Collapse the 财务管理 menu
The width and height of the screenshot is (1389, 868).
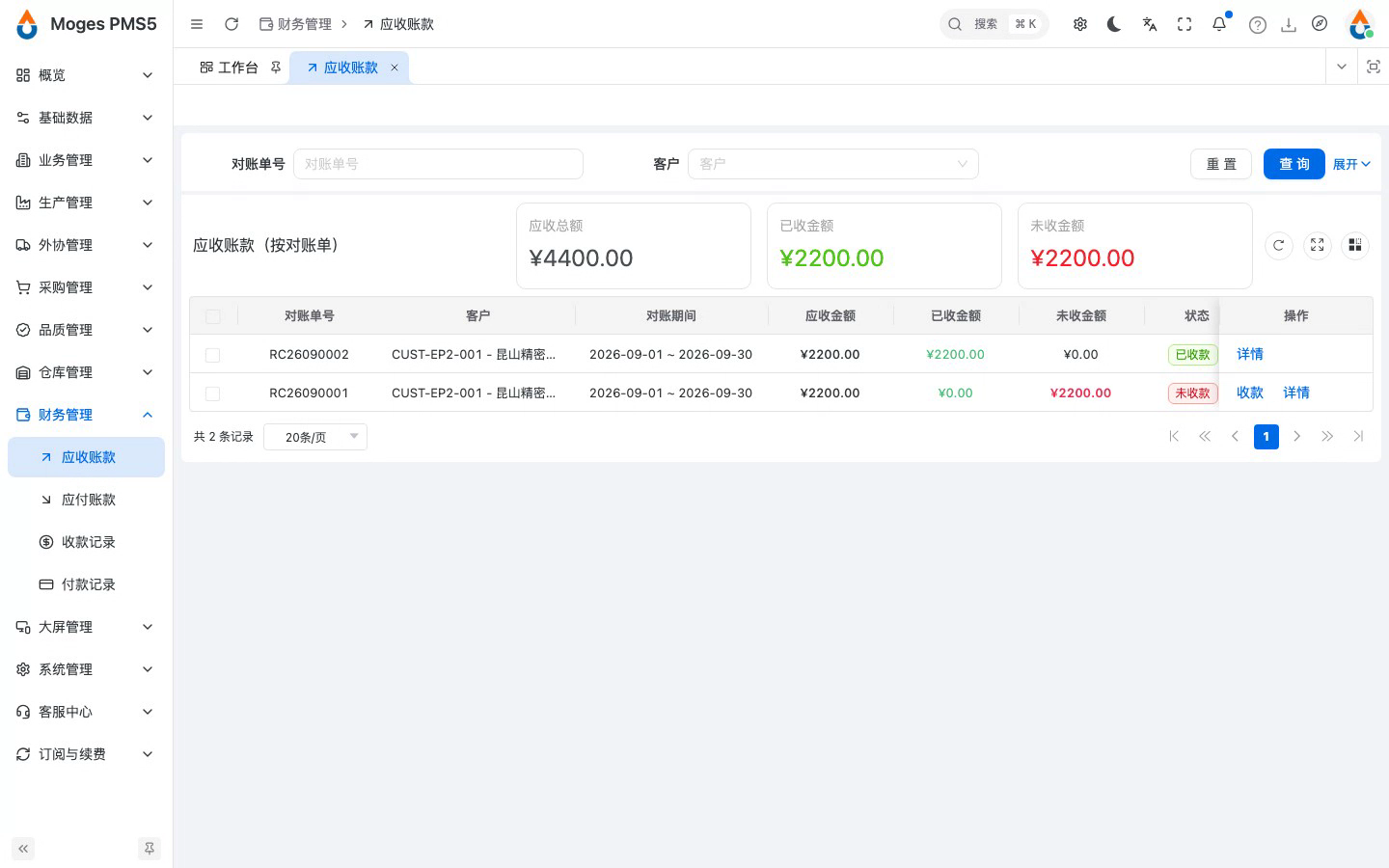(x=86, y=415)
